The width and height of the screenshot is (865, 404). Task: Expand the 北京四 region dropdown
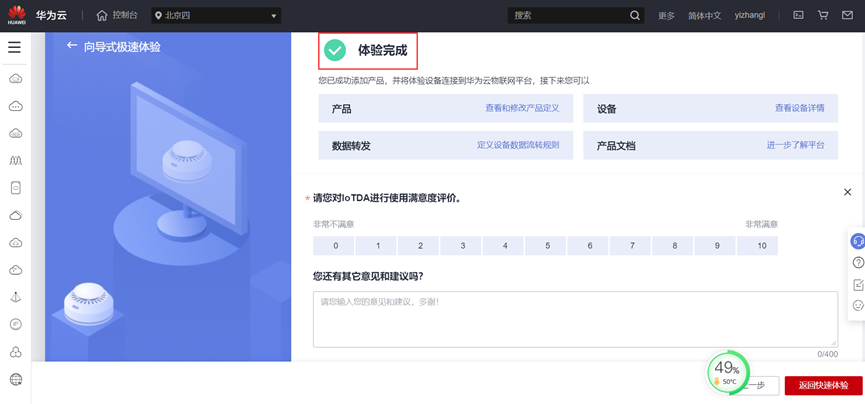point(216,15)
